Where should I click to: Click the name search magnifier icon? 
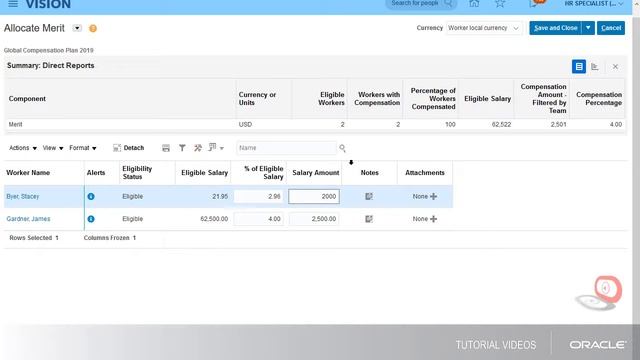click(342, 148)
